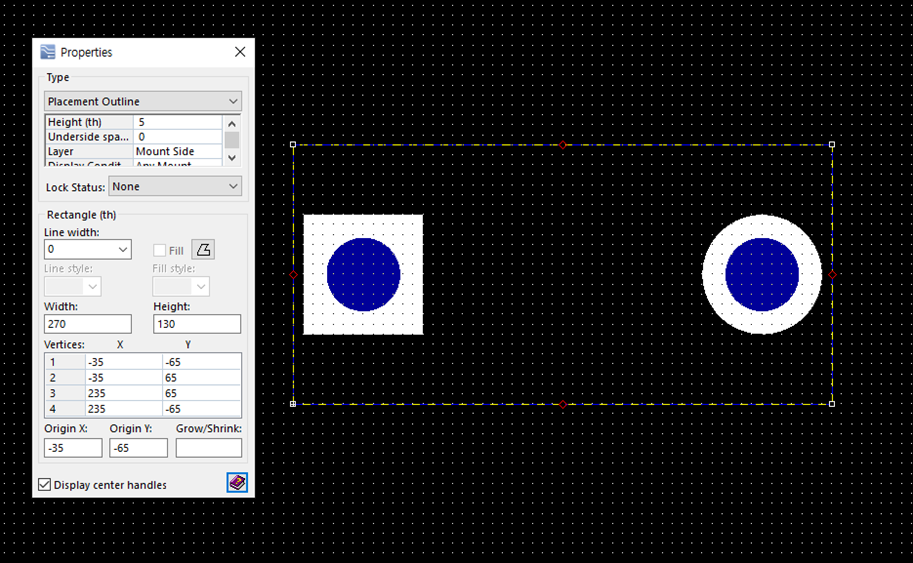Screen dimensions: 913x563
Task: Click the polygon shape icon beside Fill
Action: pyautogui.click(x=203, y=250)
